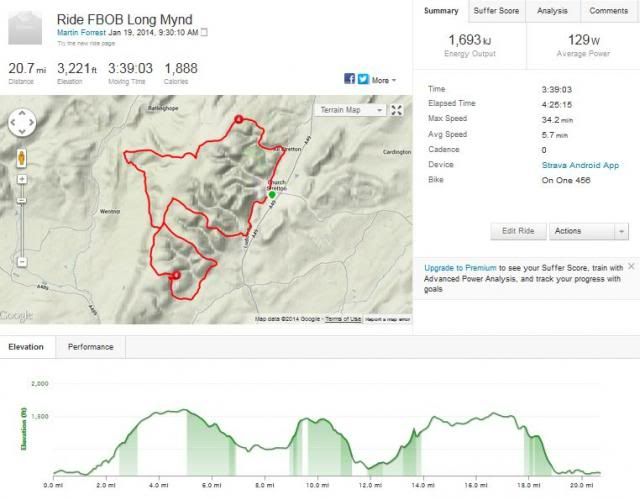Open Martin Forrest profile link
The width and height of the screenshot is (640, 499).
[x=81, y=32]
